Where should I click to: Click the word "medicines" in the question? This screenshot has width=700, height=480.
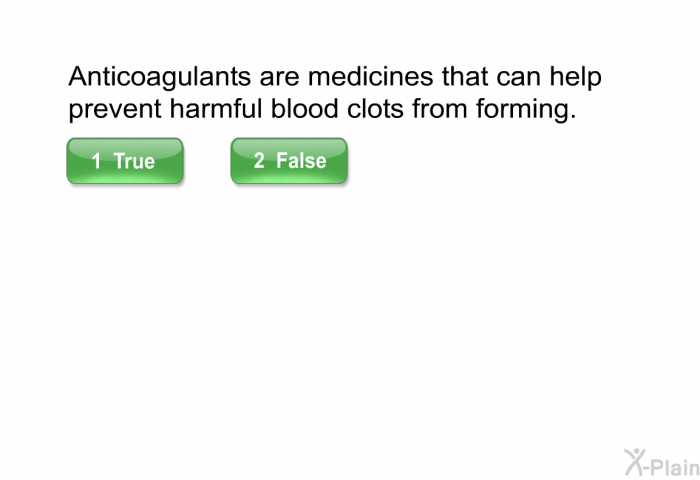coord(371,76)
